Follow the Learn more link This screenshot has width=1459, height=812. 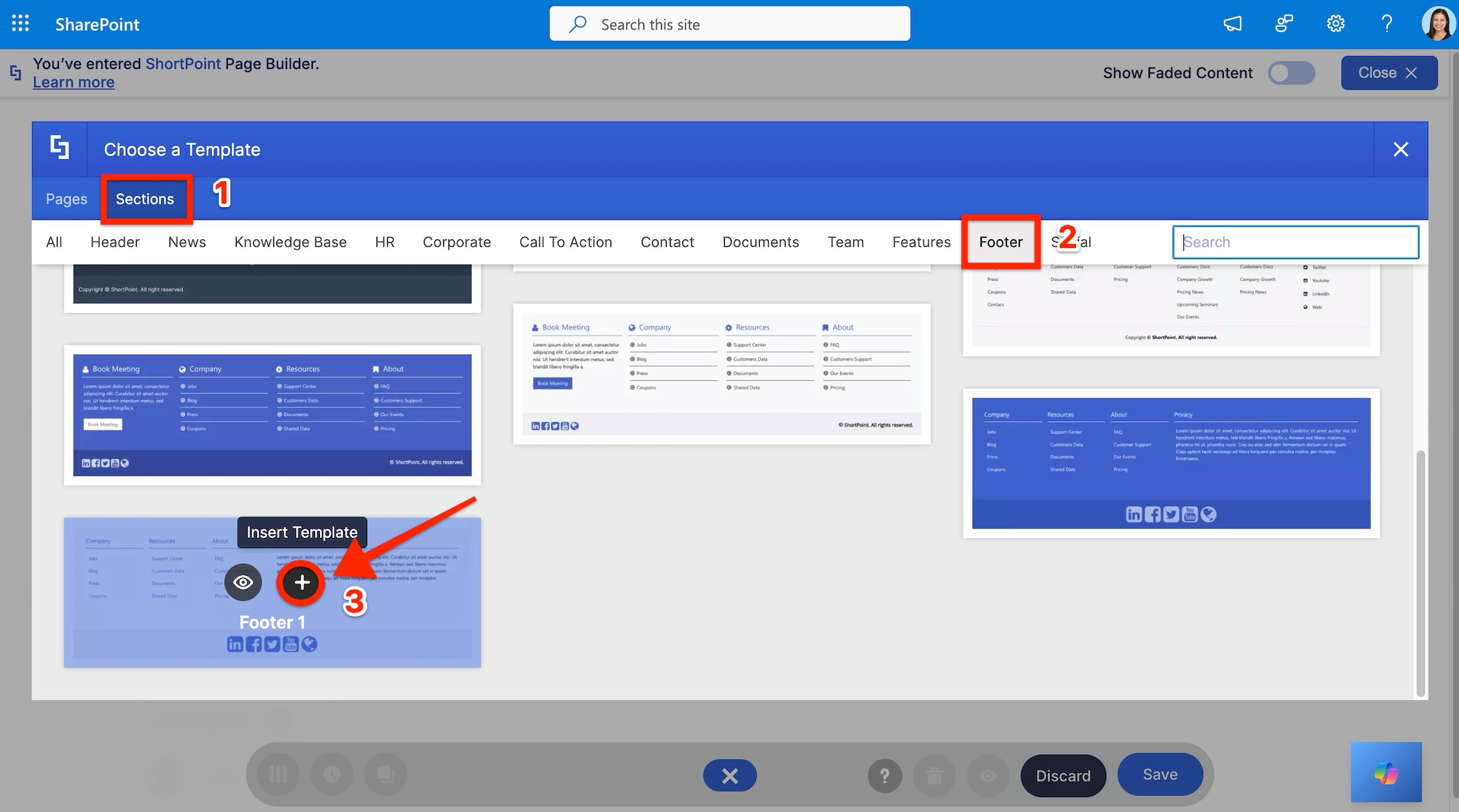coord(74,82)
